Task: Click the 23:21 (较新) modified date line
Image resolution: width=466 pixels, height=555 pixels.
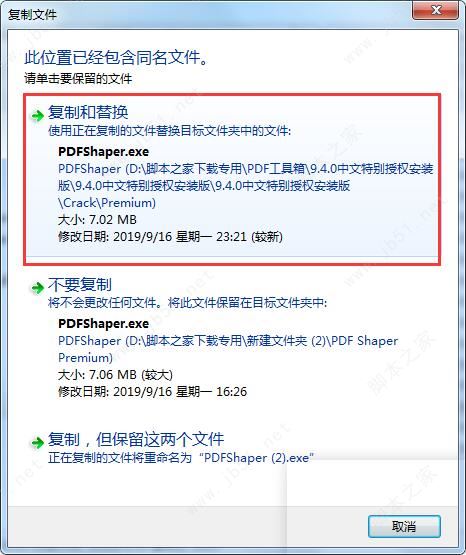Action: (170, 236)
